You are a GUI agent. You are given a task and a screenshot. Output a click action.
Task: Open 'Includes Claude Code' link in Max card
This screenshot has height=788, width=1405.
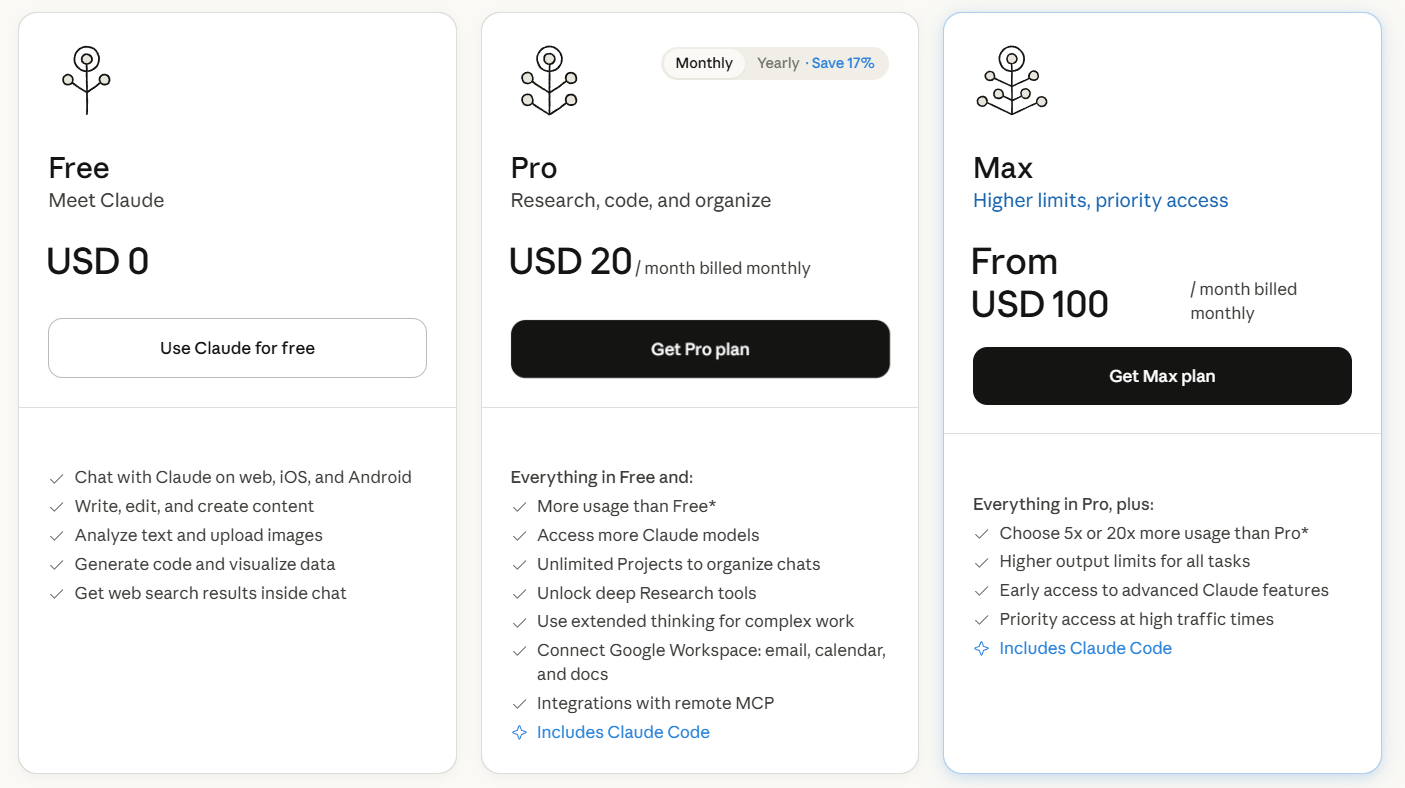click(x=1085, y=649)
